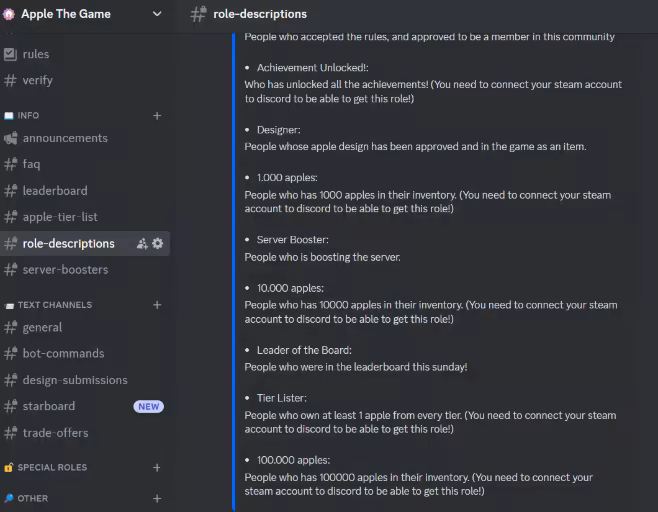Open the rules channel
This screenshot has height=512, width=658.
pyautogui.click(x=36, y=54)
